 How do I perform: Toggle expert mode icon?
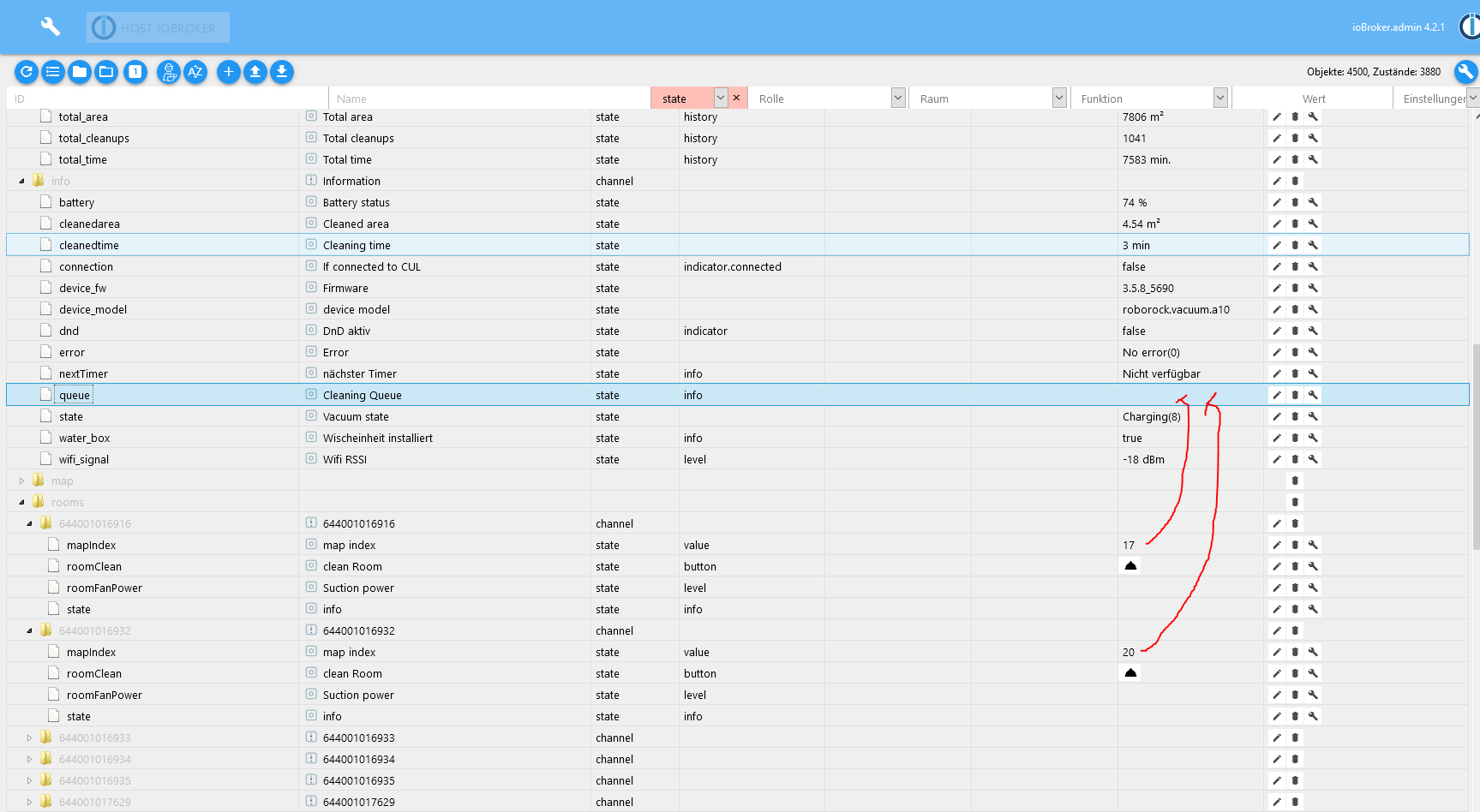click(169, 72)
